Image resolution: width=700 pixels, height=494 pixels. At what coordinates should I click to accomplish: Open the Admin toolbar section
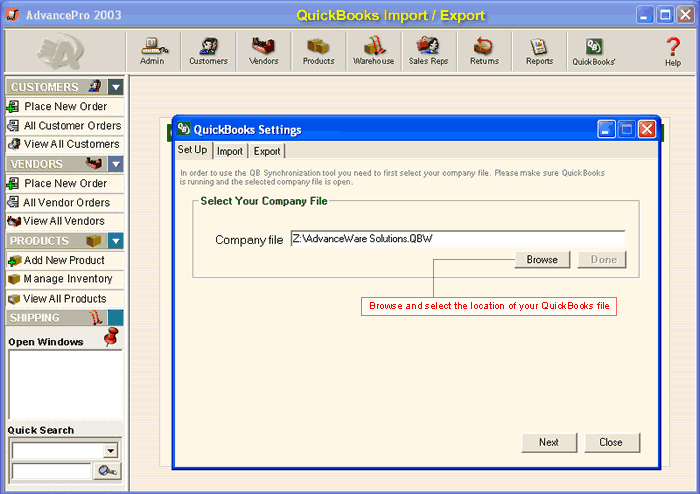click(x=153, y=51)
